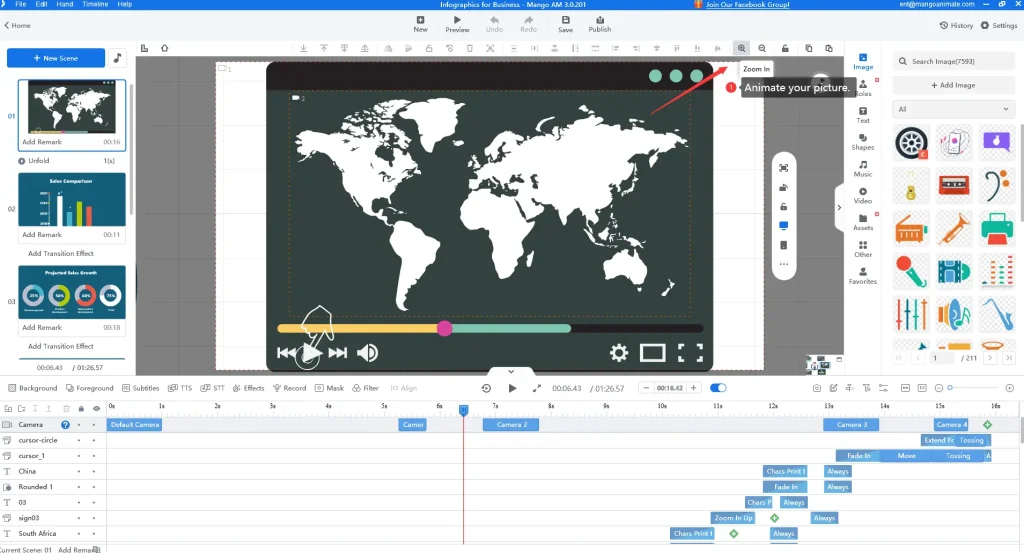Open the Effects tool in timeline bar
The width and height of the screenshot is (1024, 553).
click(248, 388)
